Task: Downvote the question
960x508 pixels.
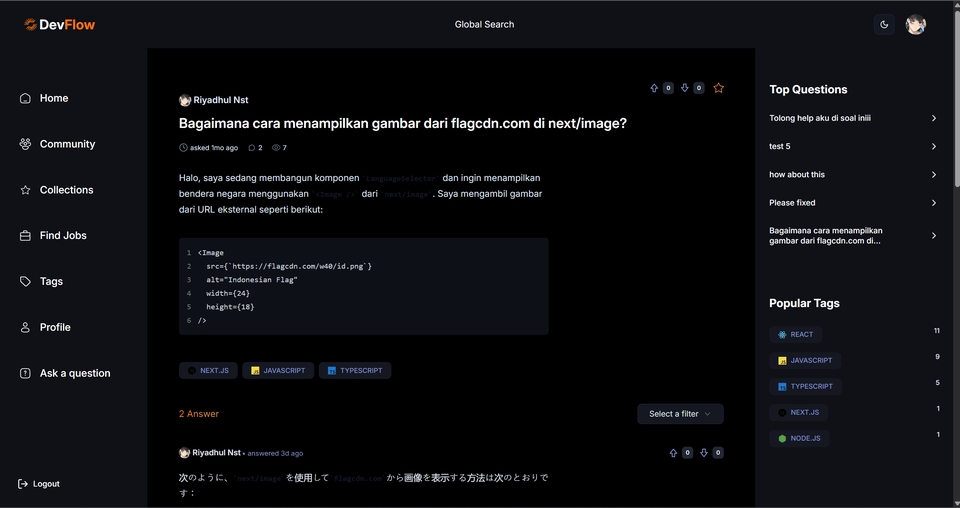Action: click(x=684, y=88)
